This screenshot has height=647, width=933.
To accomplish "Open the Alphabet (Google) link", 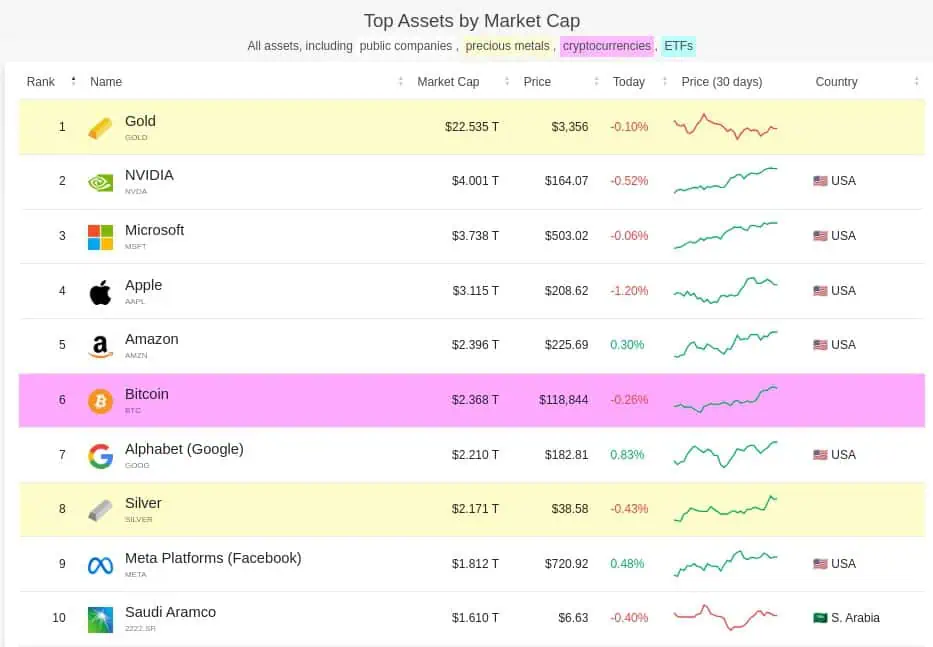I will pyautogui.click(x=184, y=449).
